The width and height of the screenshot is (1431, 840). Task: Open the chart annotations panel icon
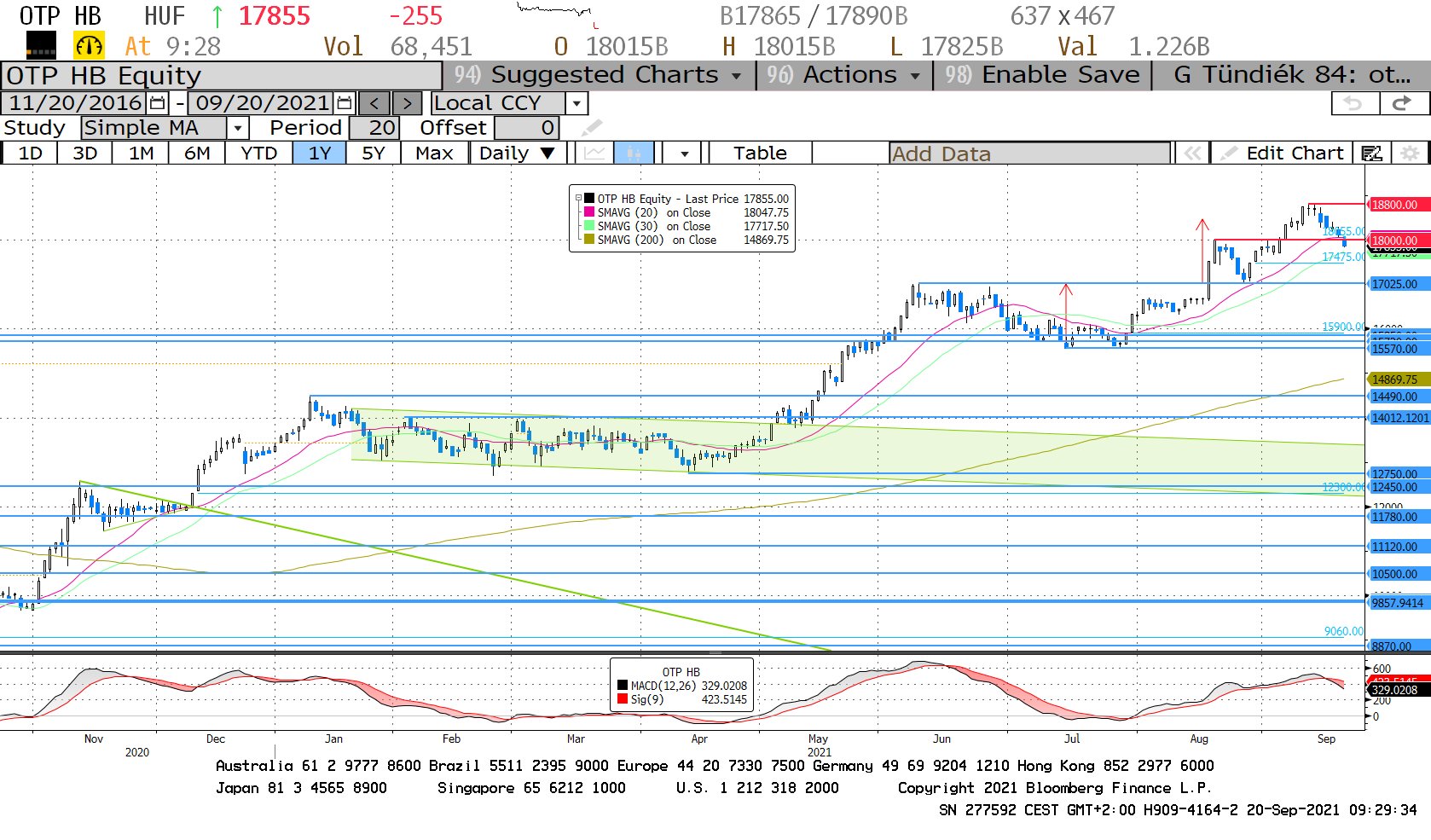click(x=1371, y=153)
